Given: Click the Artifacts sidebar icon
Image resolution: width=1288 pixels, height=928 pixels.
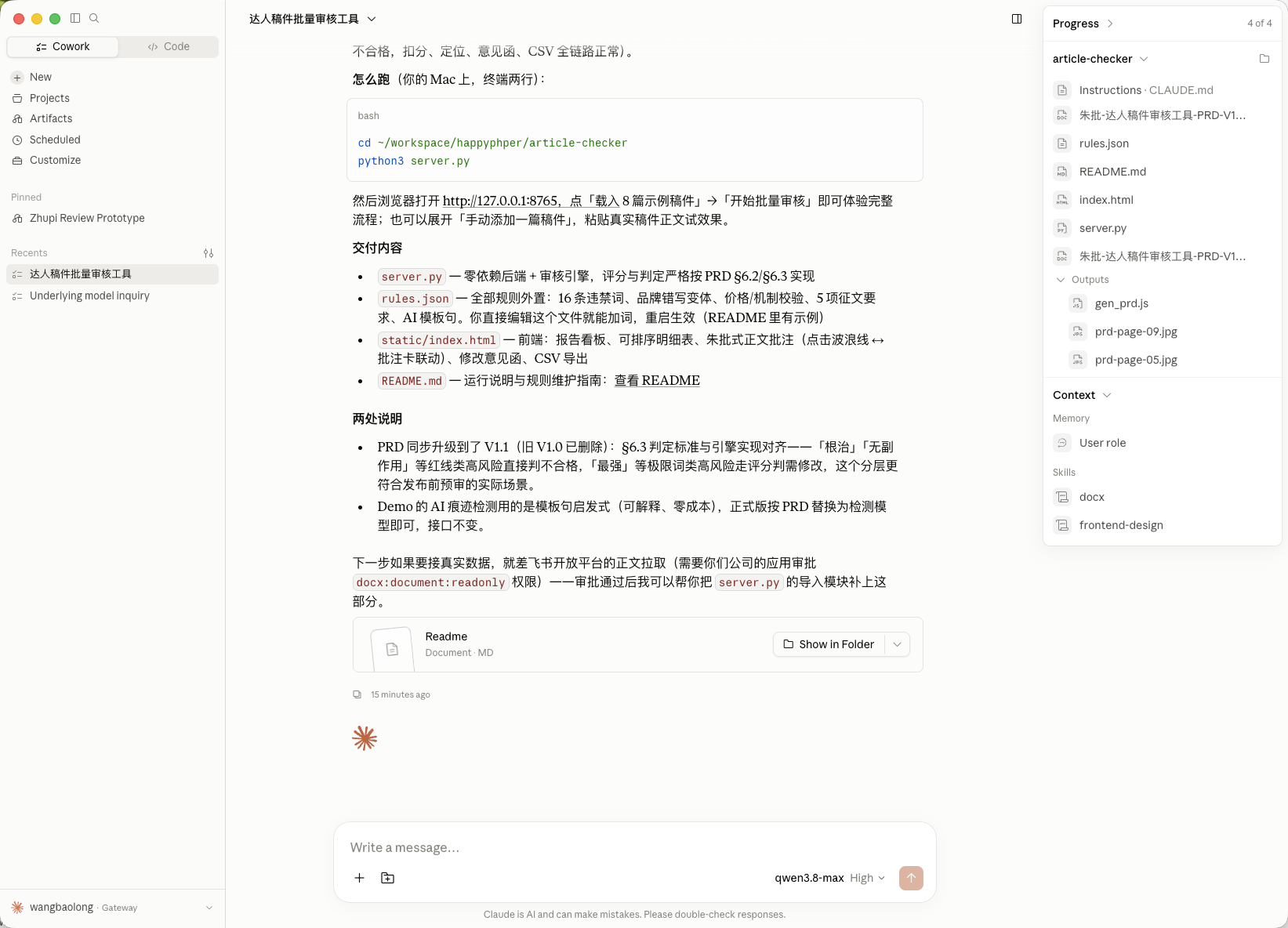Looking at the screenshot, I should click(x=17, y=118).
